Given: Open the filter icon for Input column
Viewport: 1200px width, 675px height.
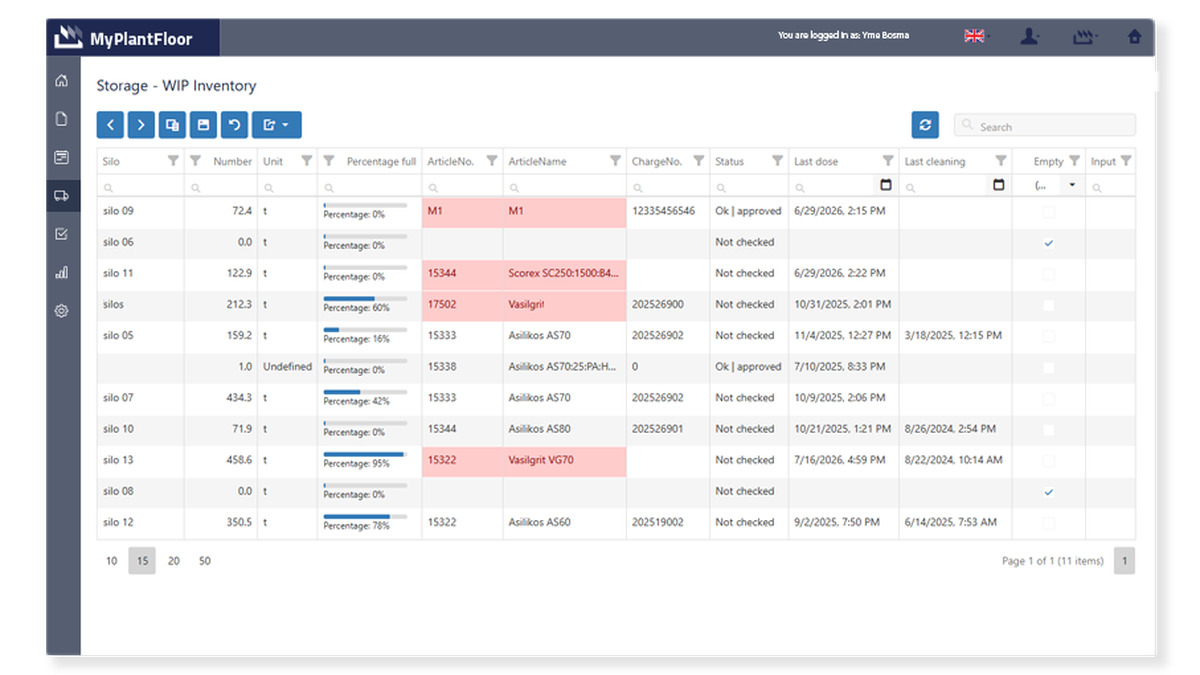Looking at the screenshot, I should (1126, 161).
